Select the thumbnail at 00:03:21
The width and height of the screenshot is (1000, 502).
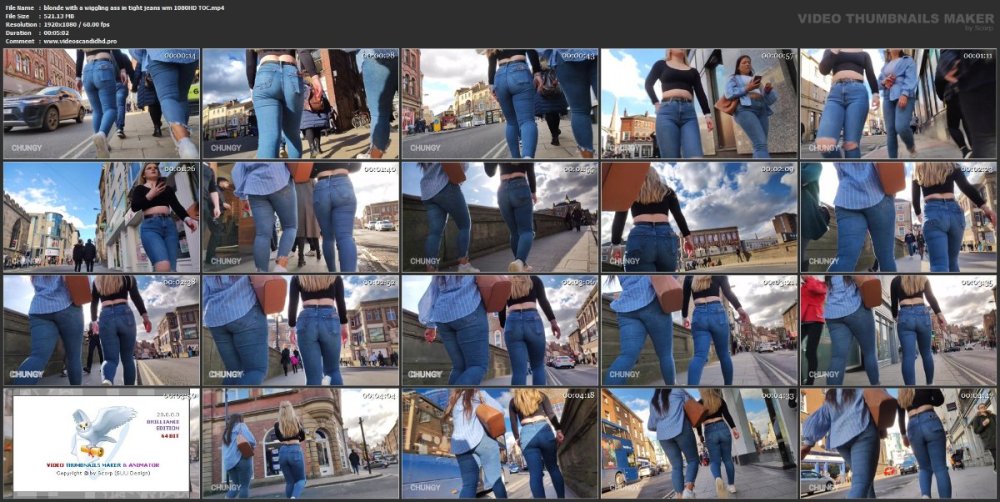click(700, 330)
